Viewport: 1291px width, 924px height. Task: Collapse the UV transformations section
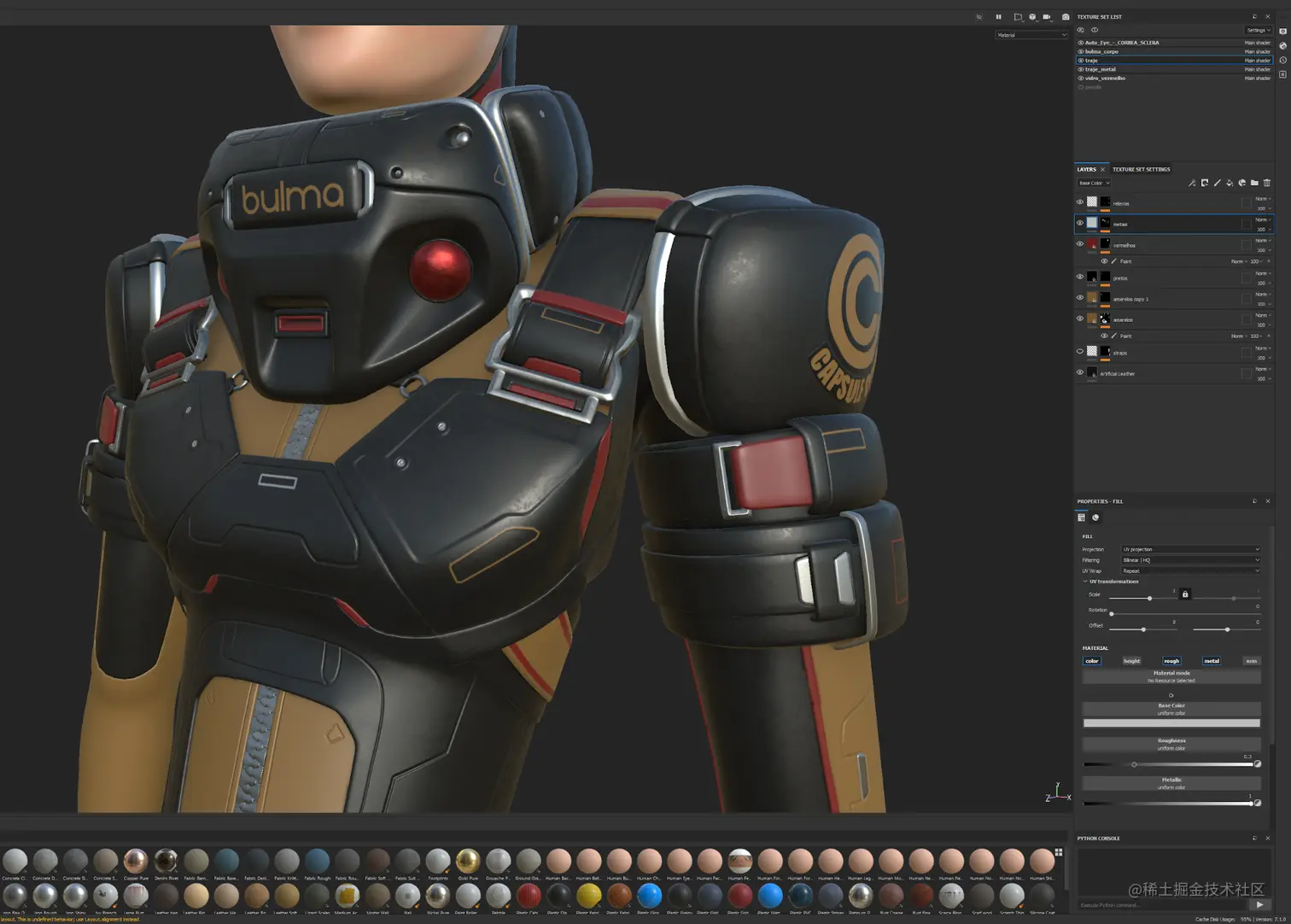point(1085,582)
